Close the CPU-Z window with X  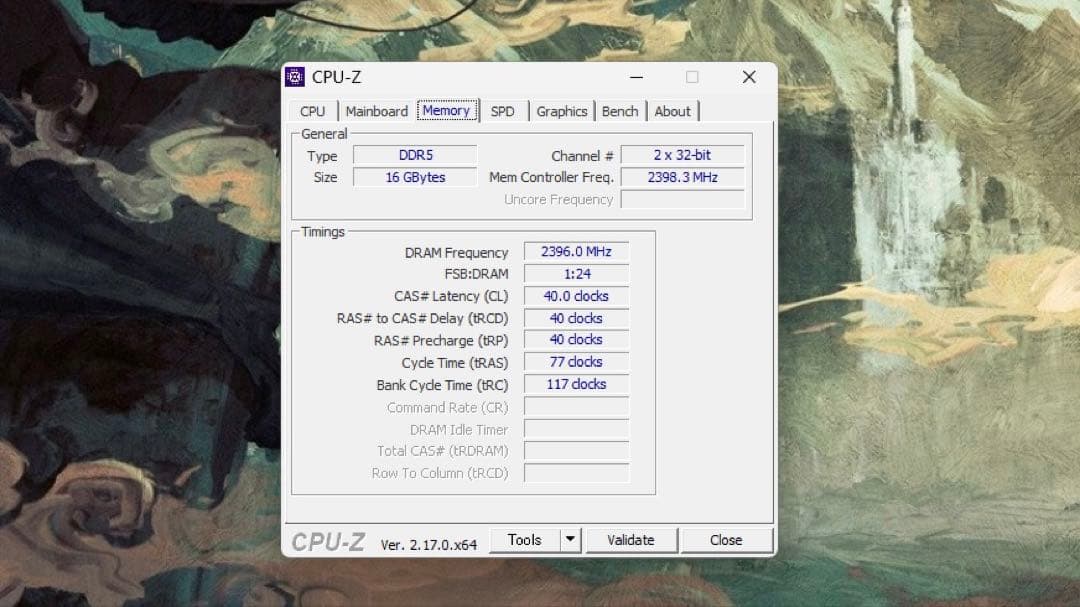(x=749, y=77)
